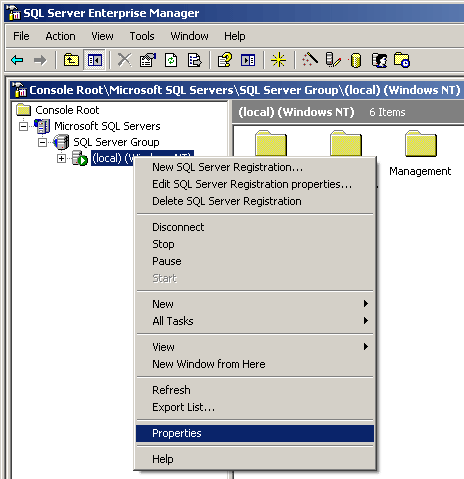
Task: Click the Register Server toolbar icon
Action: pyautogui.click(x=333, y=60)
